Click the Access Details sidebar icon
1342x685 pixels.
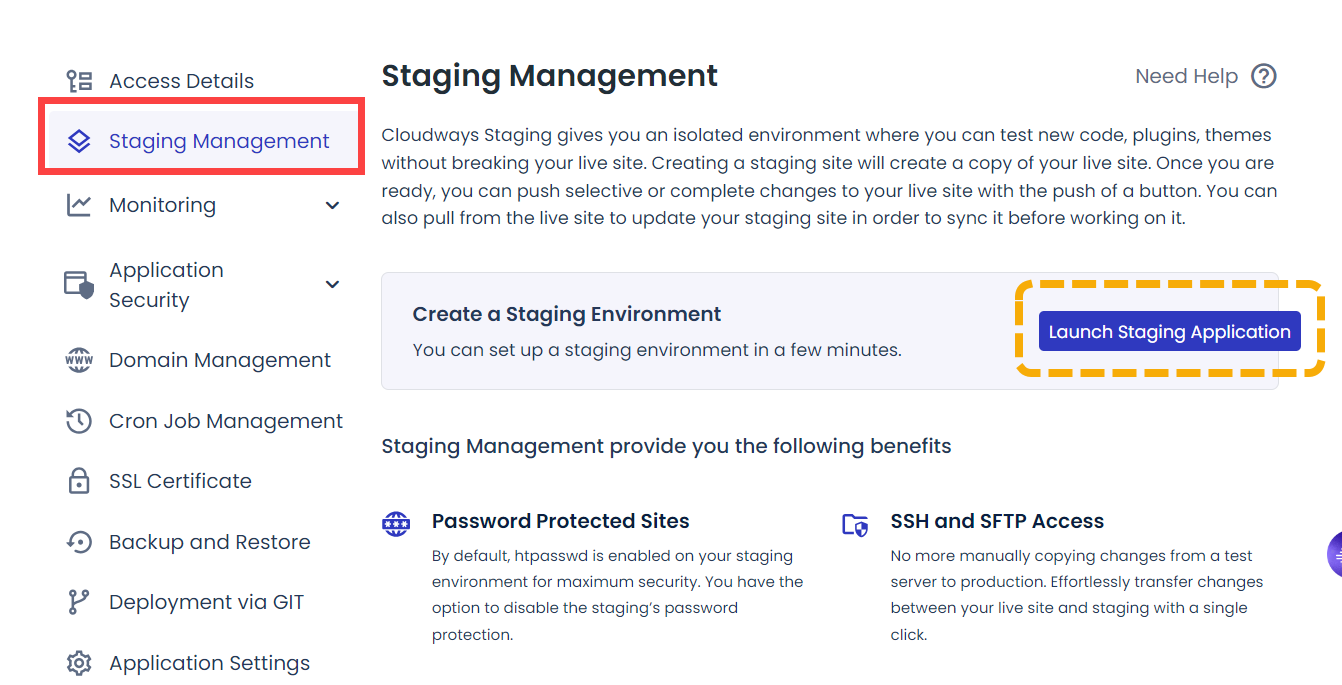coord(79,81)
